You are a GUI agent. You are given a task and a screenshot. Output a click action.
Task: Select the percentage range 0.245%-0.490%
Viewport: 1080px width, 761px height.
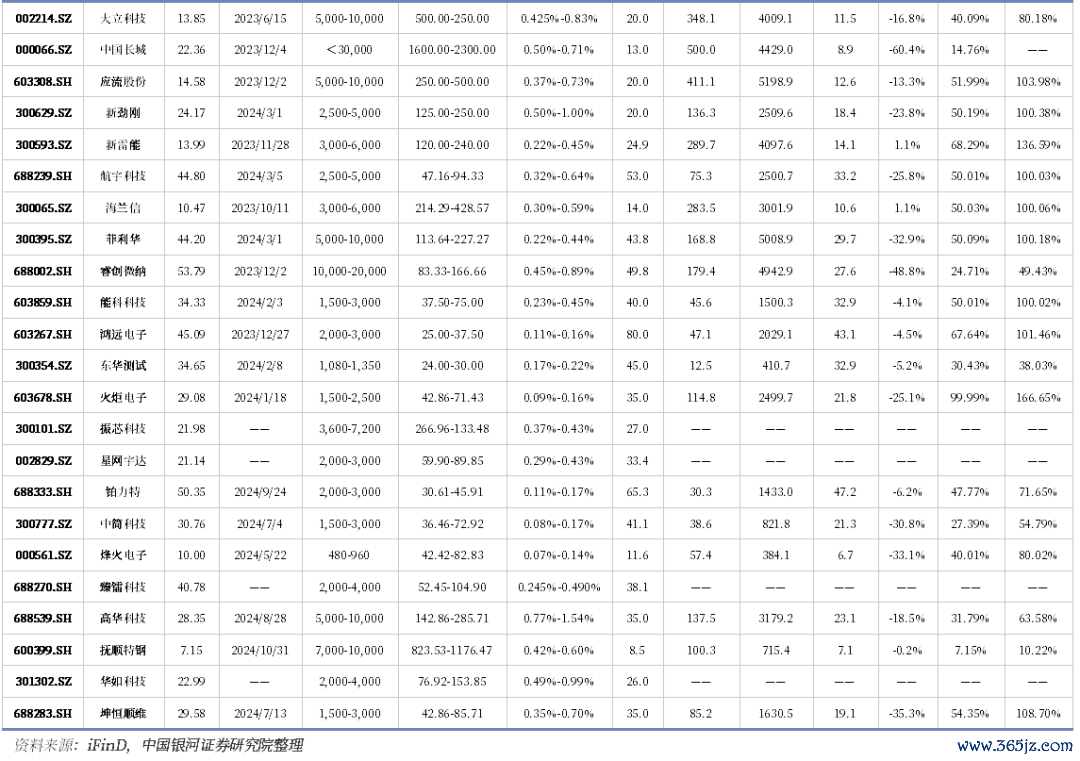point(559,587)
